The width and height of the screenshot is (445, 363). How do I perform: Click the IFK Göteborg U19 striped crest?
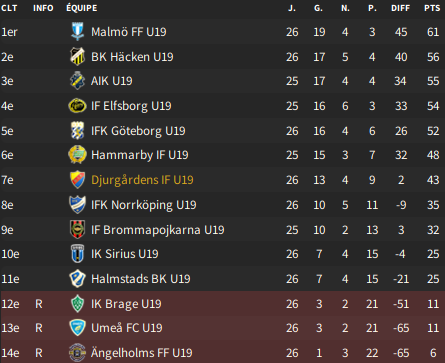(x=78, y=131)
